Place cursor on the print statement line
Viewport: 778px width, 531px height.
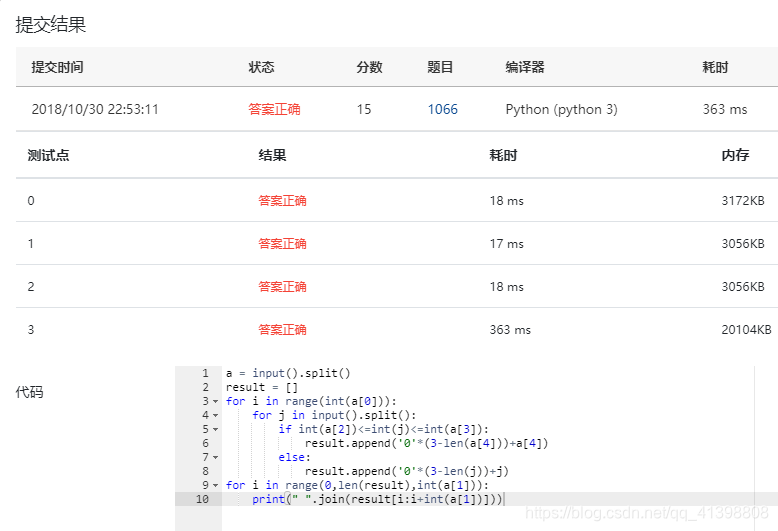pos(377,499)
